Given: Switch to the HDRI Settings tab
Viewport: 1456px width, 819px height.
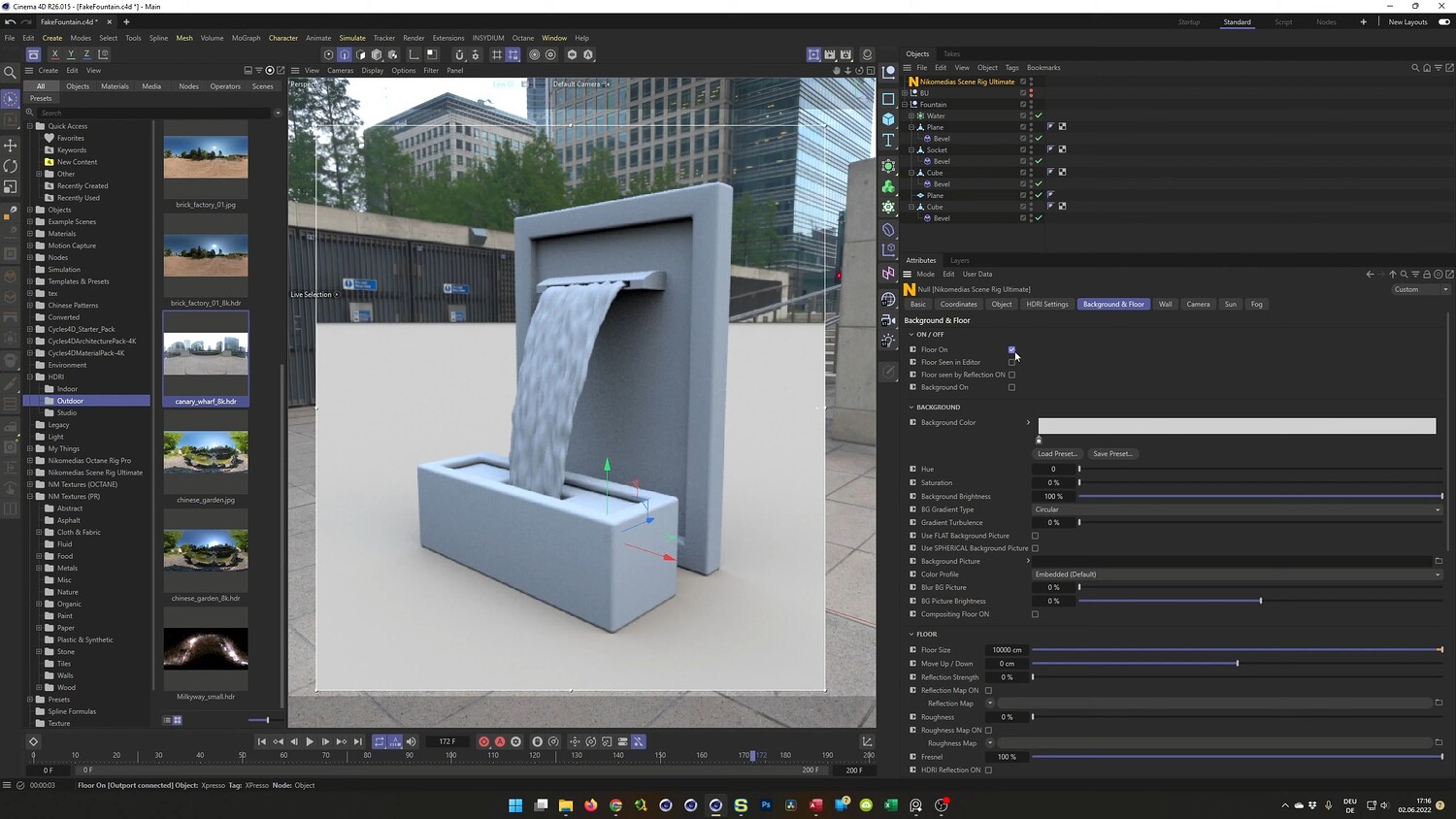Looking at the screenshot, I should click(1047, 305).
